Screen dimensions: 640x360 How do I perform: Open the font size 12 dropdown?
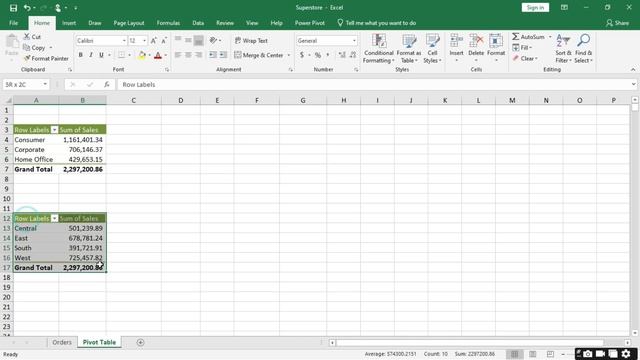144,41
